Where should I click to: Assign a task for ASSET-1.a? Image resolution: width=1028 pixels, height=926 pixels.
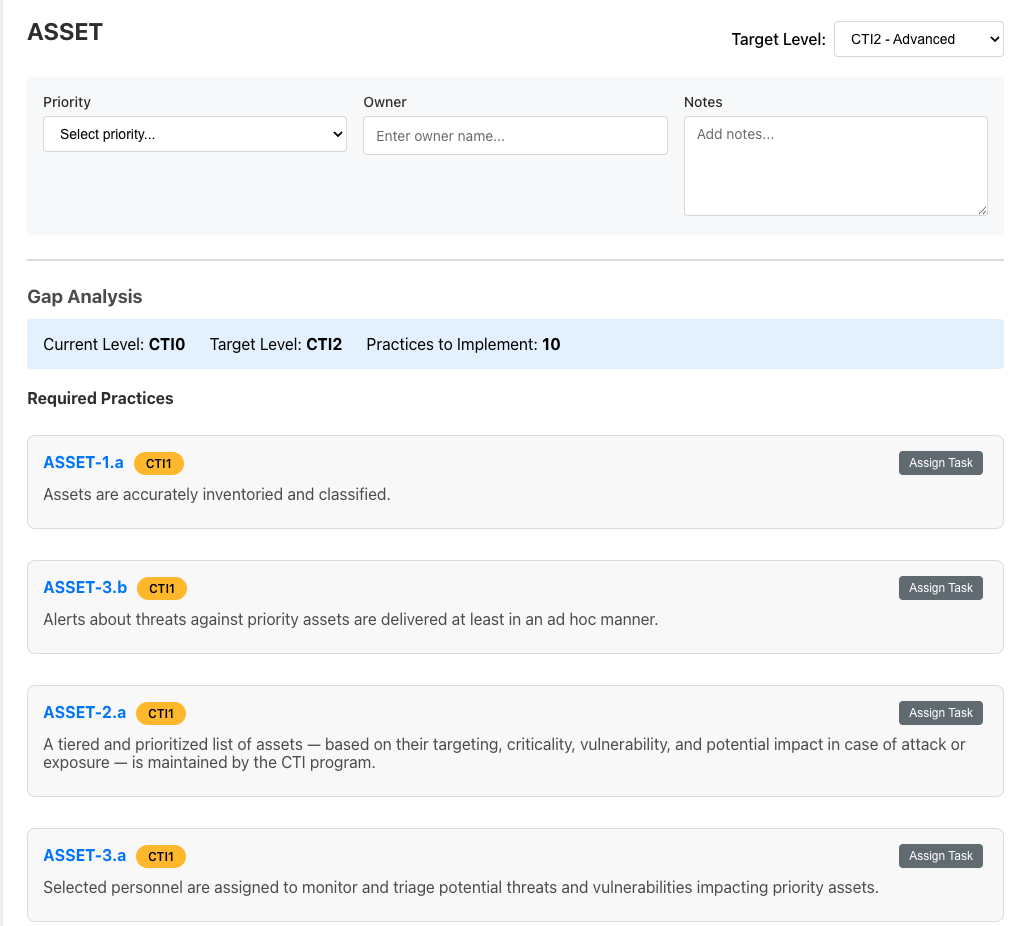point(940,463)
